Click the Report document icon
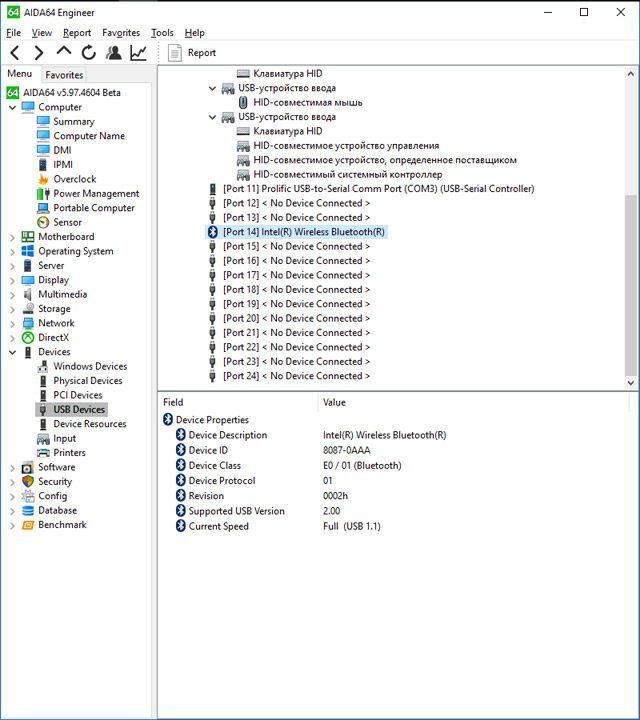Viewport: 640px width, 720px height. pyautogui.click(x=174, y=53)
